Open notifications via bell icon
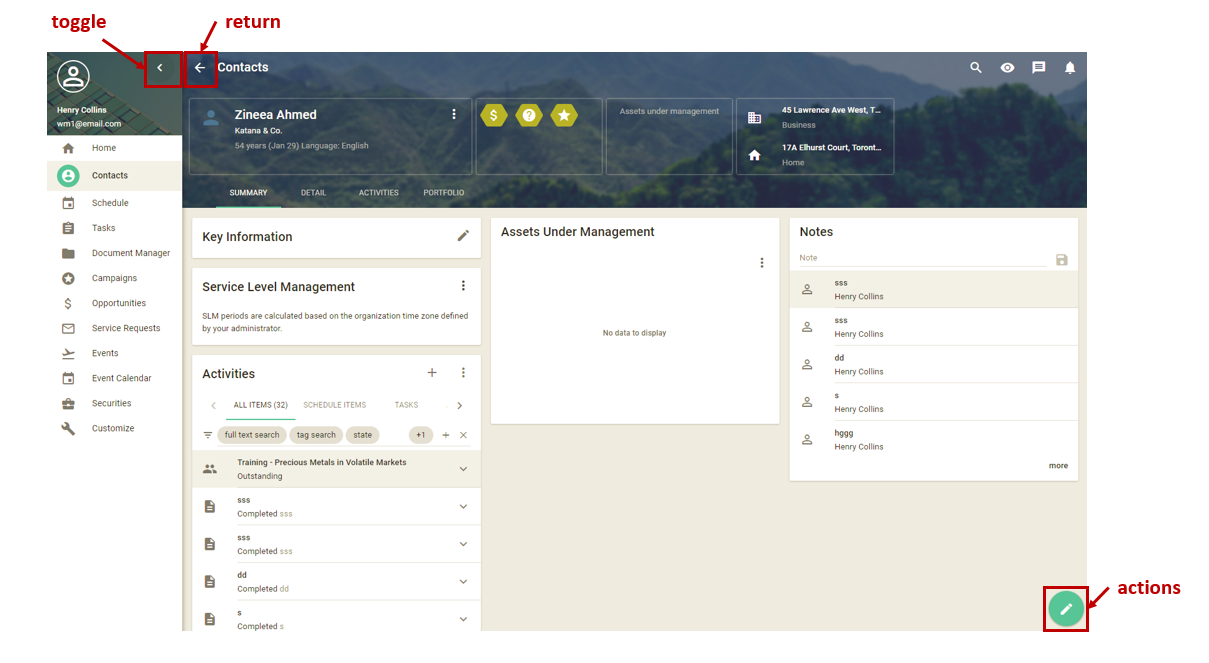 (1069, 67)
